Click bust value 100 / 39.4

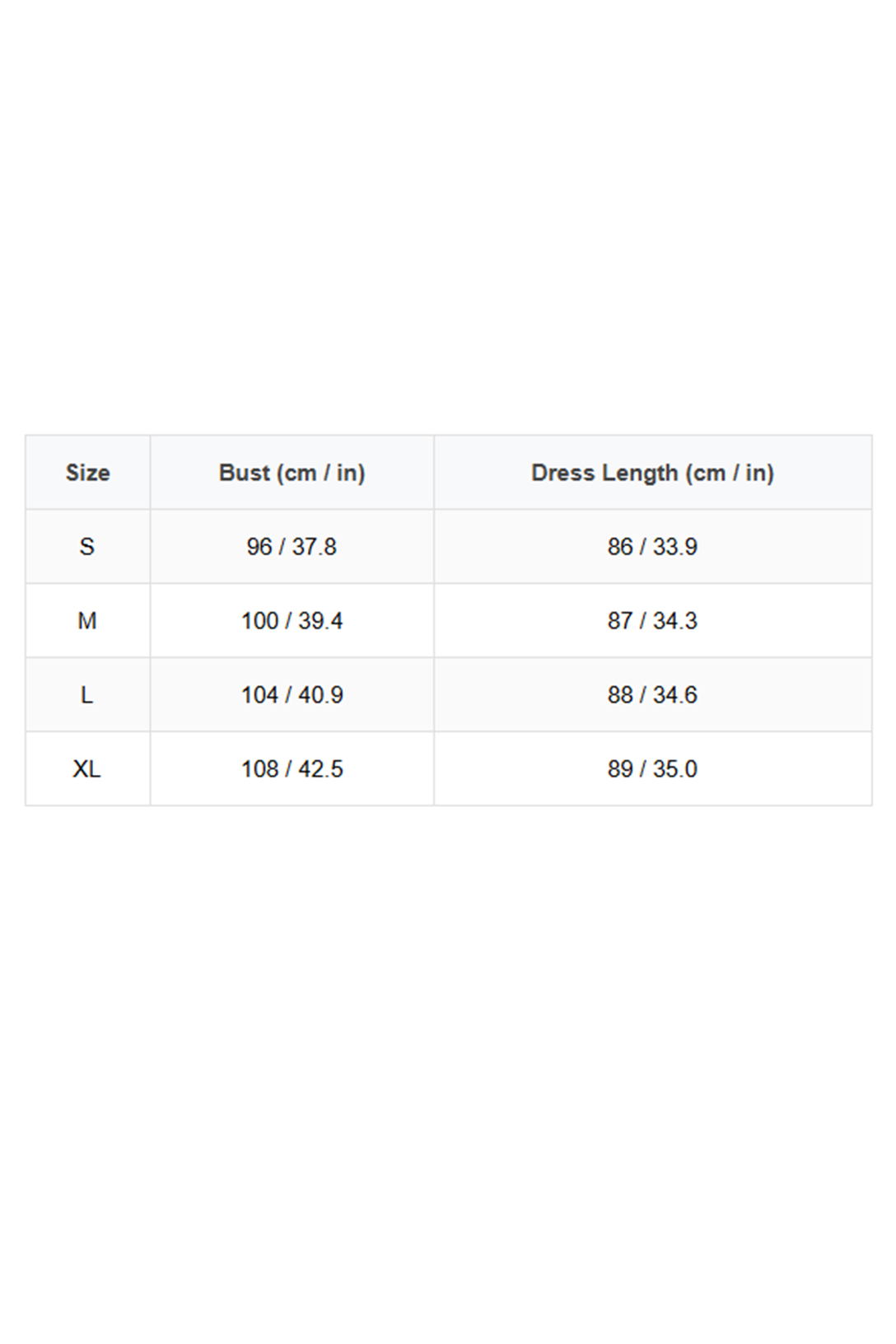292,621
